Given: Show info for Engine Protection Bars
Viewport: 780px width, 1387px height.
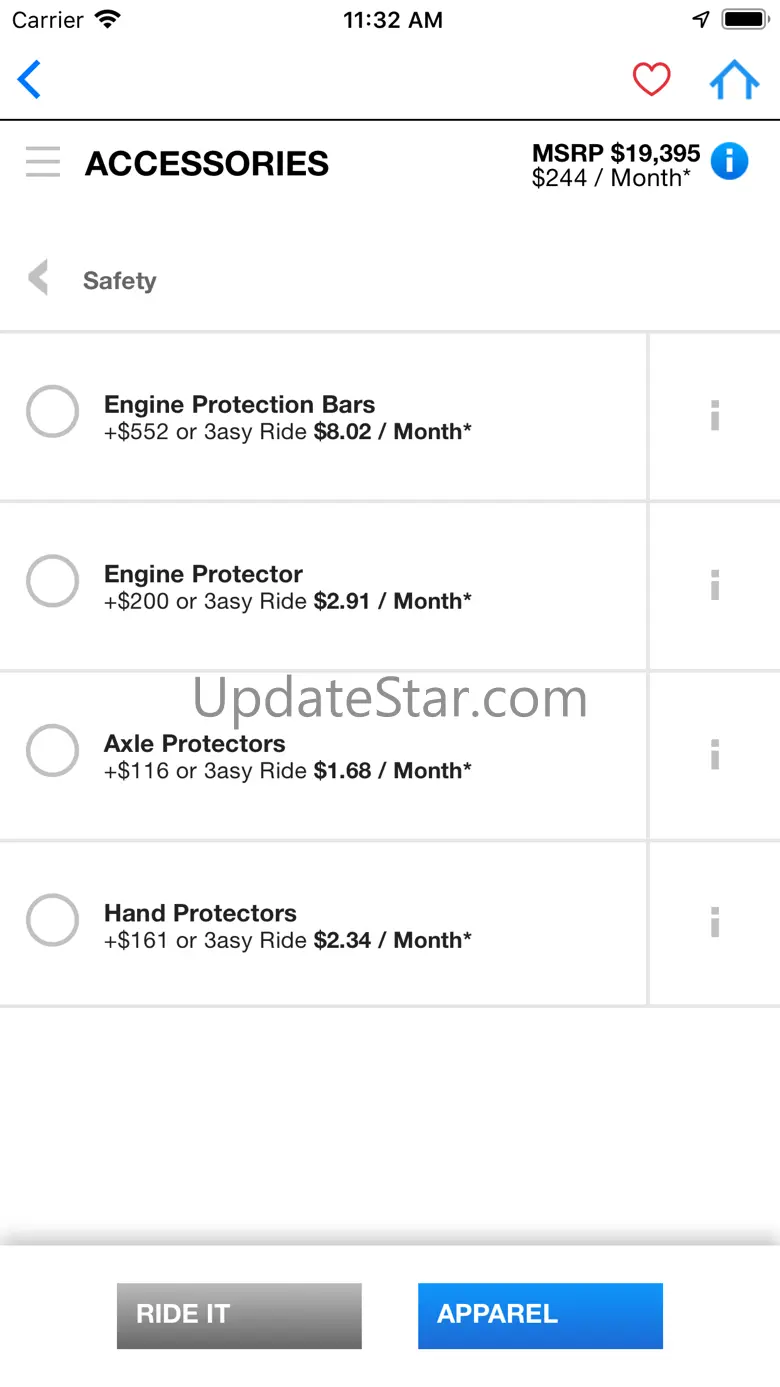Looking at the screenshot, I should [714, 415].
